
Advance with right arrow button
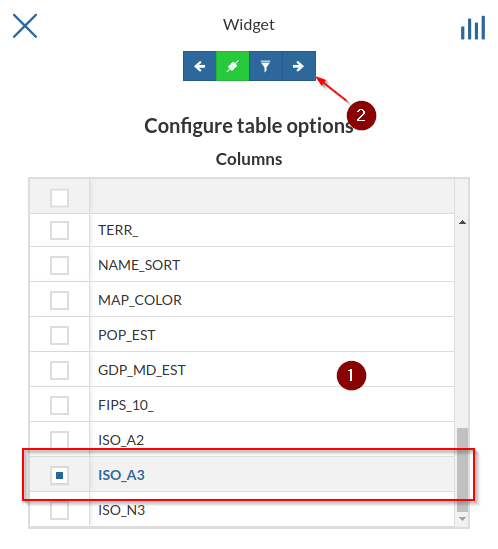click(299, 66)
